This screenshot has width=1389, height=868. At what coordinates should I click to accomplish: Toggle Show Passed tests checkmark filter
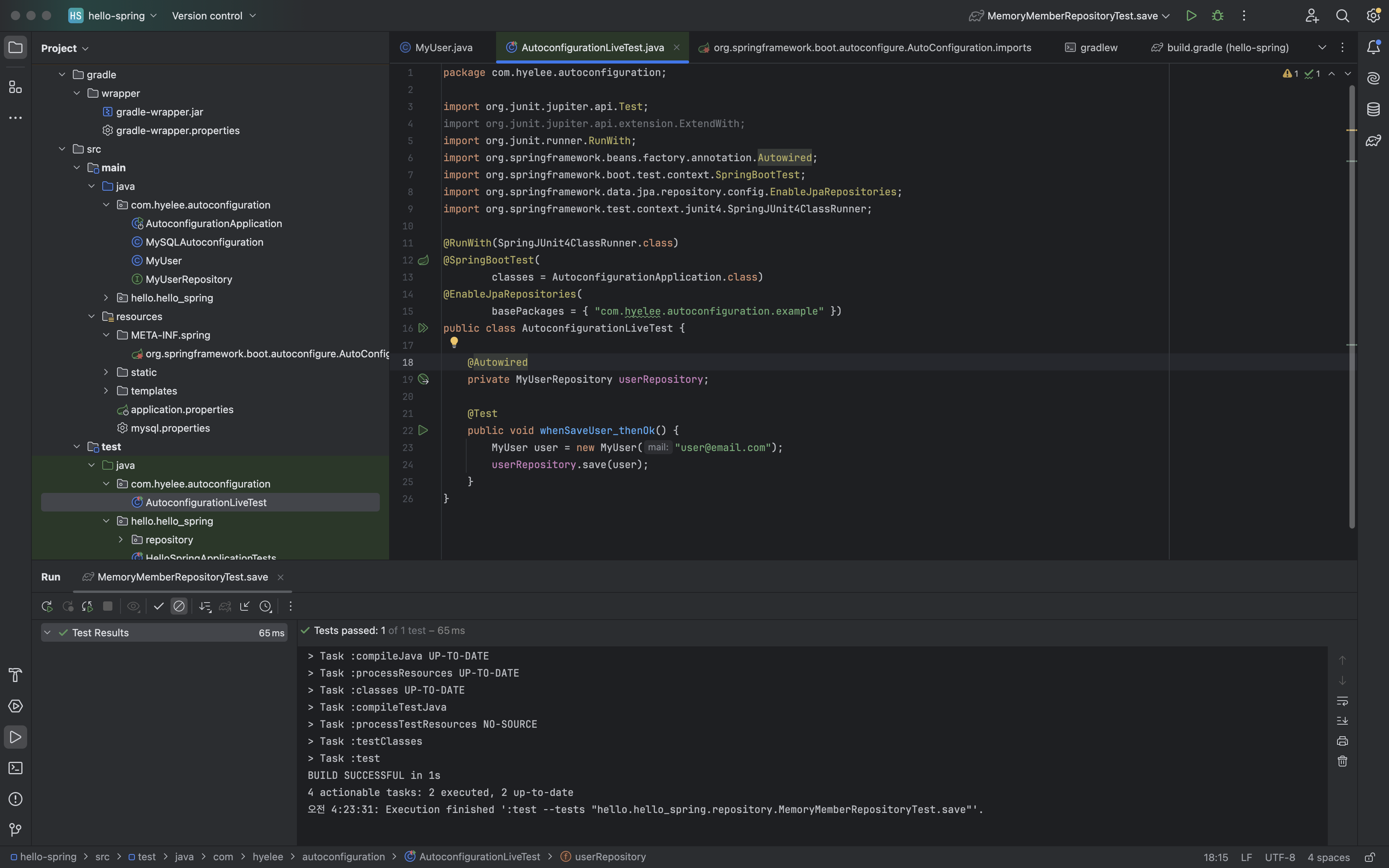(x=159, y=606)
